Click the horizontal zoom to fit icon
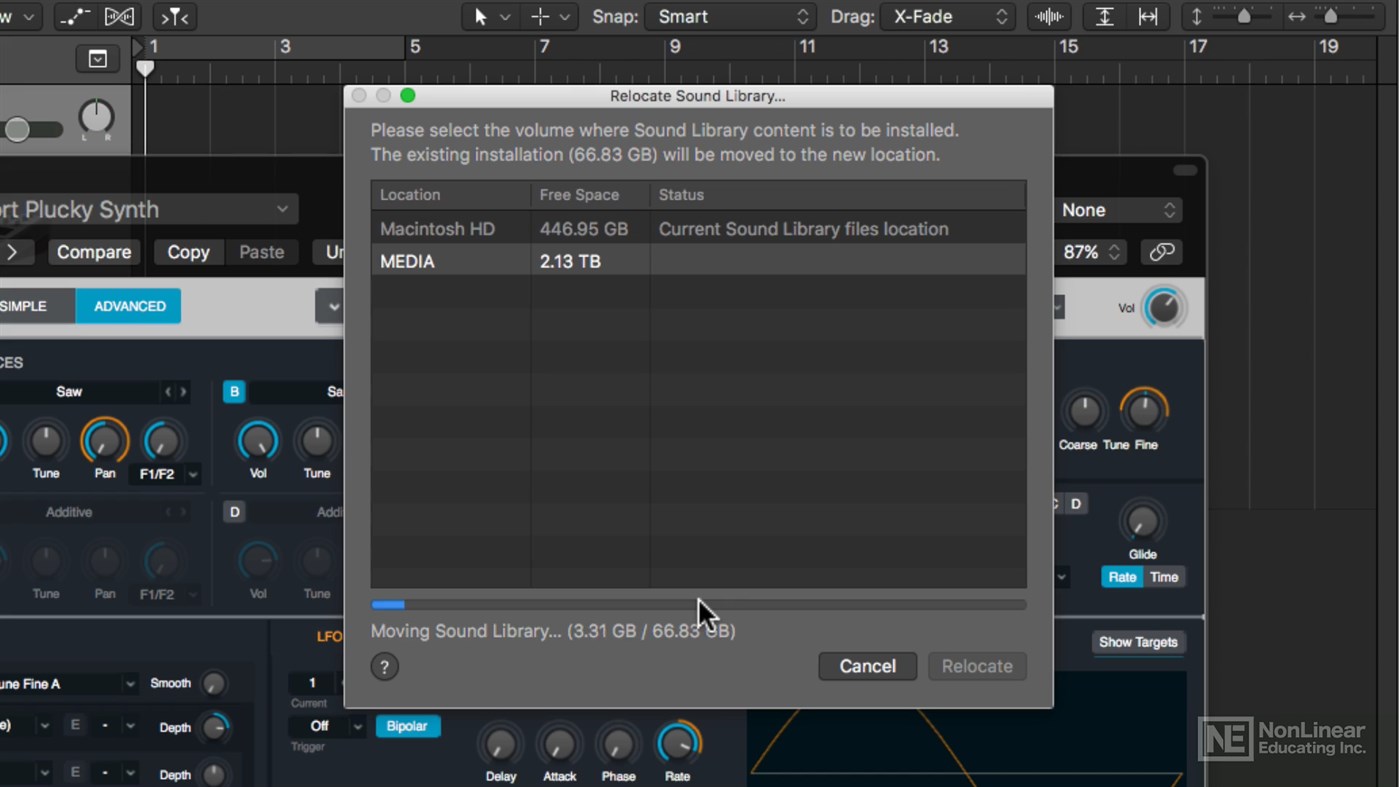Viewport: 1399px width, 787px height. point(1148,16)
